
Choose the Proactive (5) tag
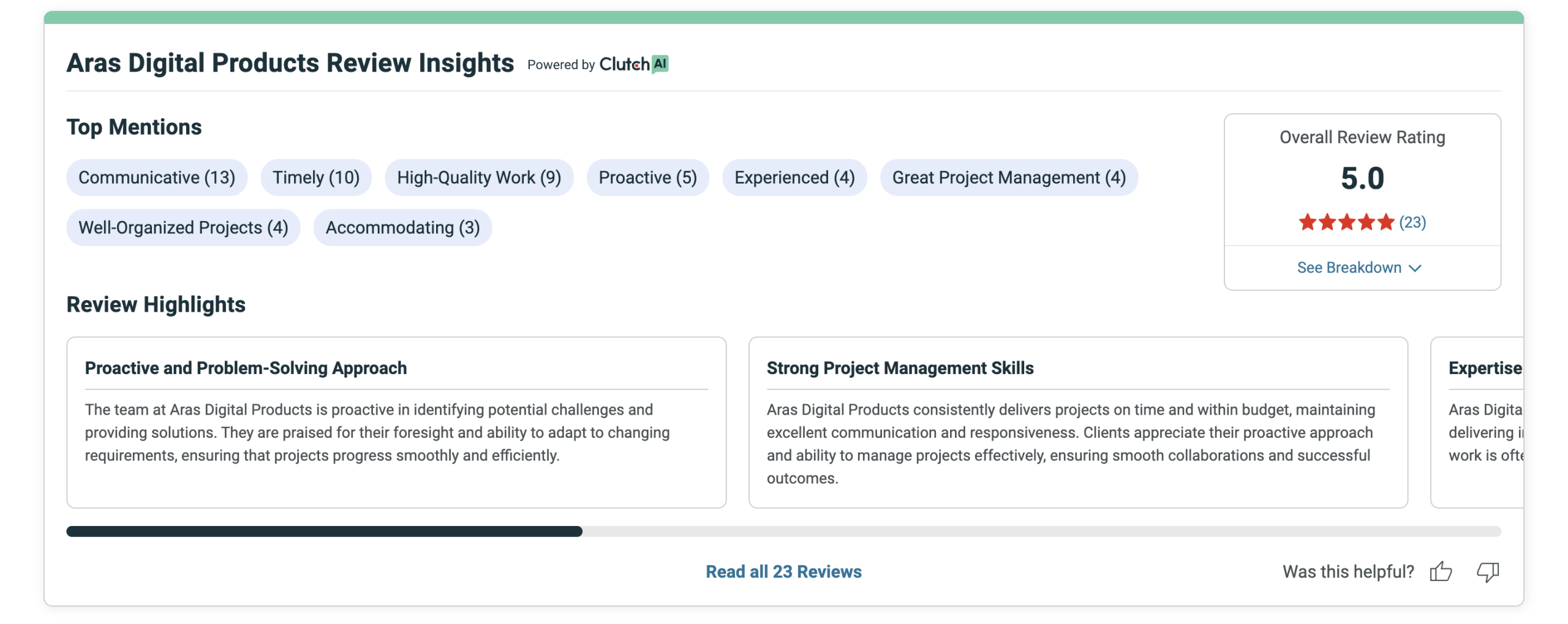647,178
